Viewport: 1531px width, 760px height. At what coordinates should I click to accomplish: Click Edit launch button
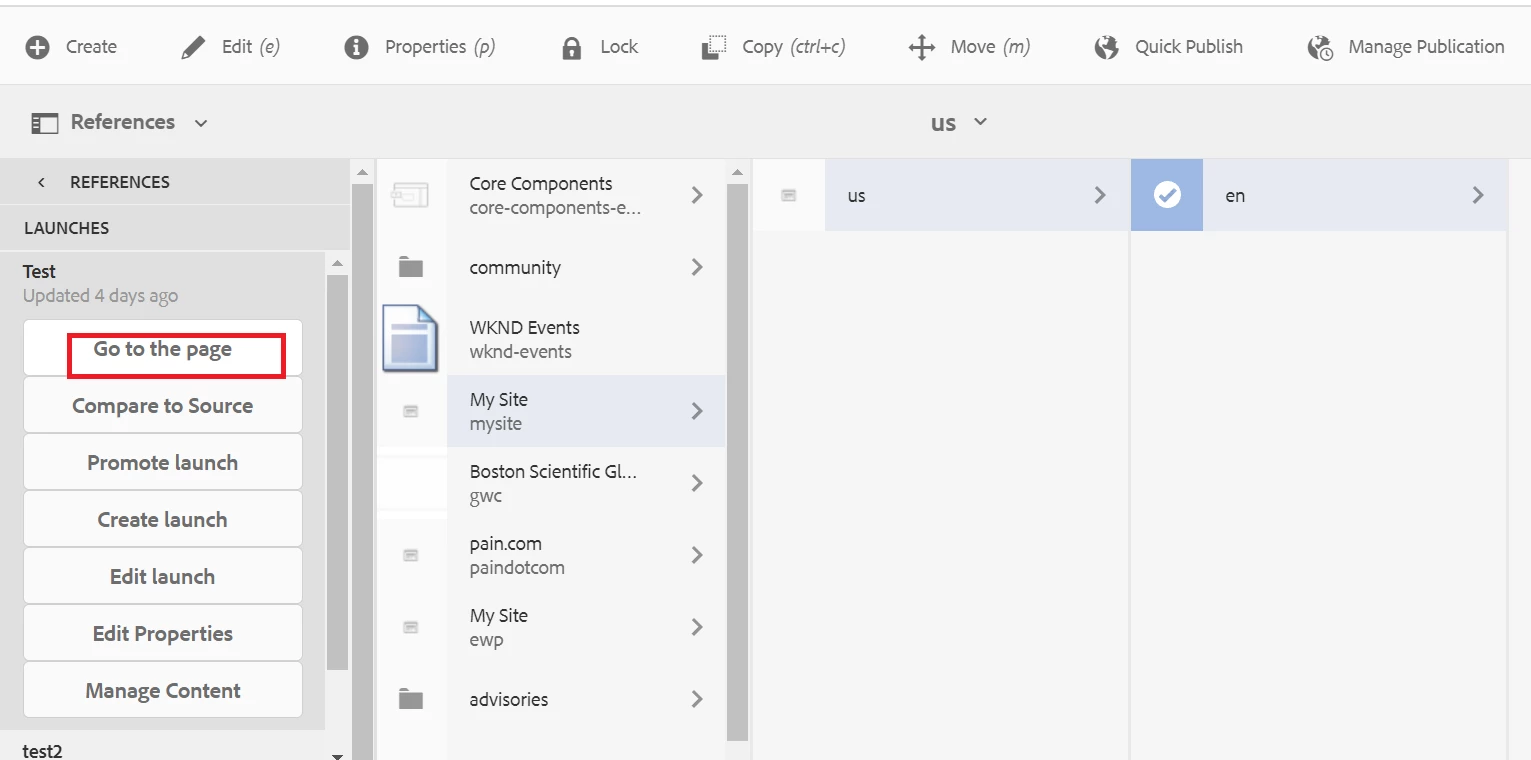(x=163, y=577)
